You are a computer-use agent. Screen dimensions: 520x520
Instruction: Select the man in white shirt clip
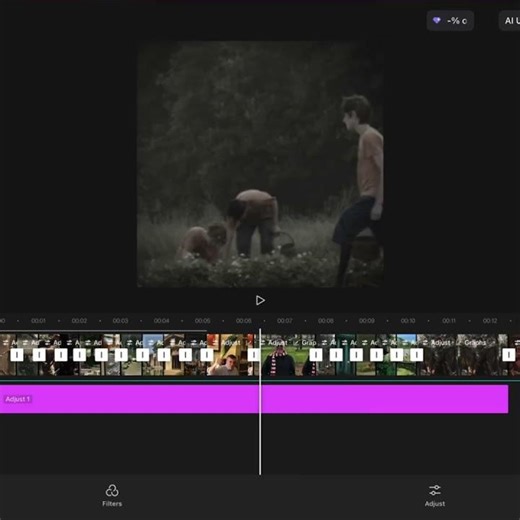[229, 355]
